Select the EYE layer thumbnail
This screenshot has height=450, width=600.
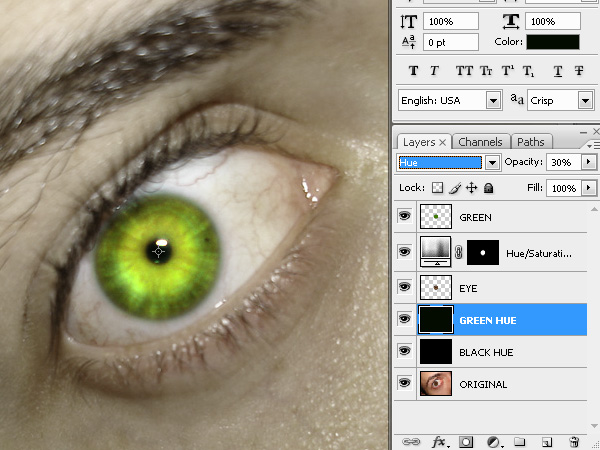436,287
